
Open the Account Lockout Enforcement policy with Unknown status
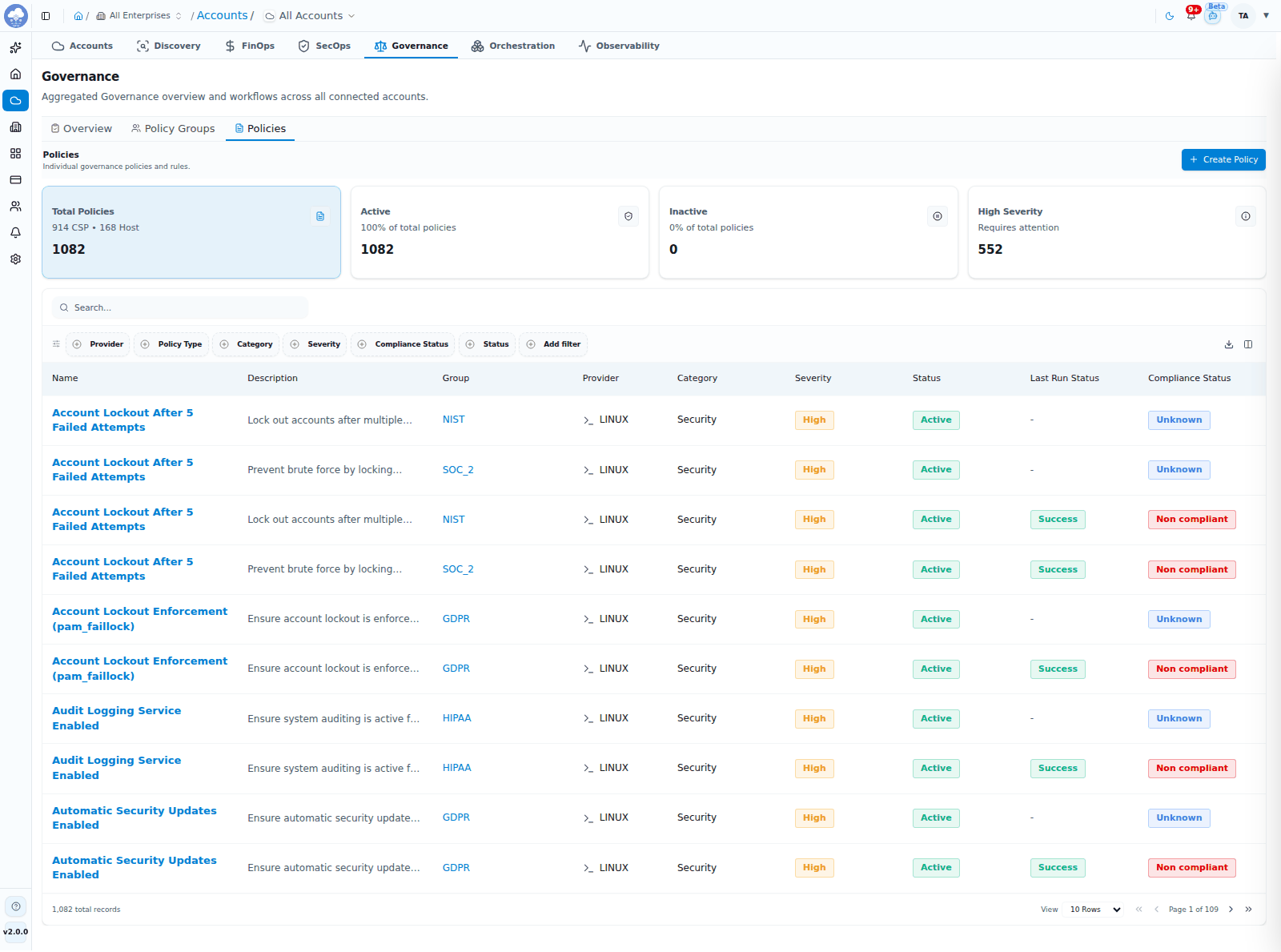tap(139, 619)
